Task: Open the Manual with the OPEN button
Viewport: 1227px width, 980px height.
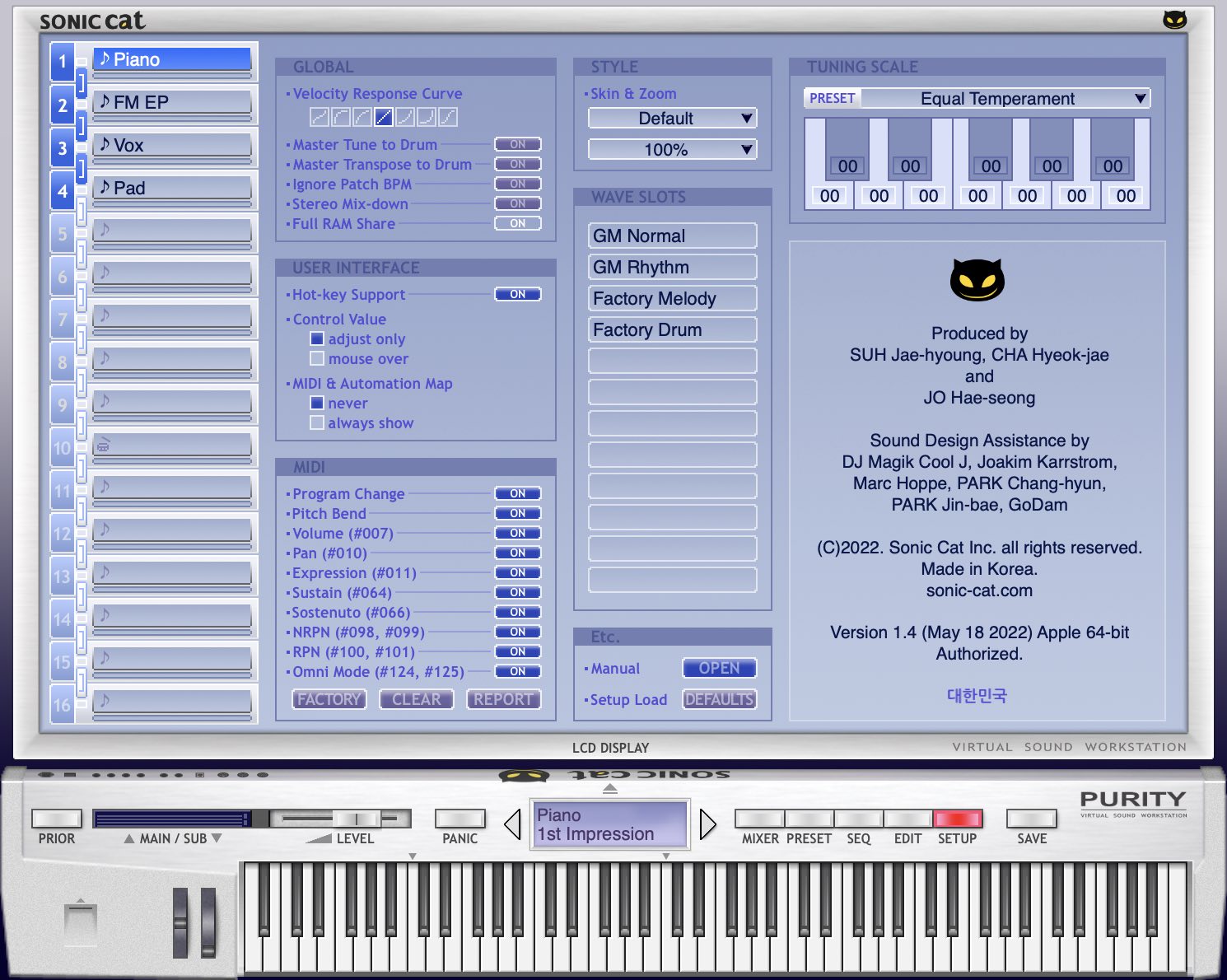Action: pyautogui.click(x=718, y=668)
